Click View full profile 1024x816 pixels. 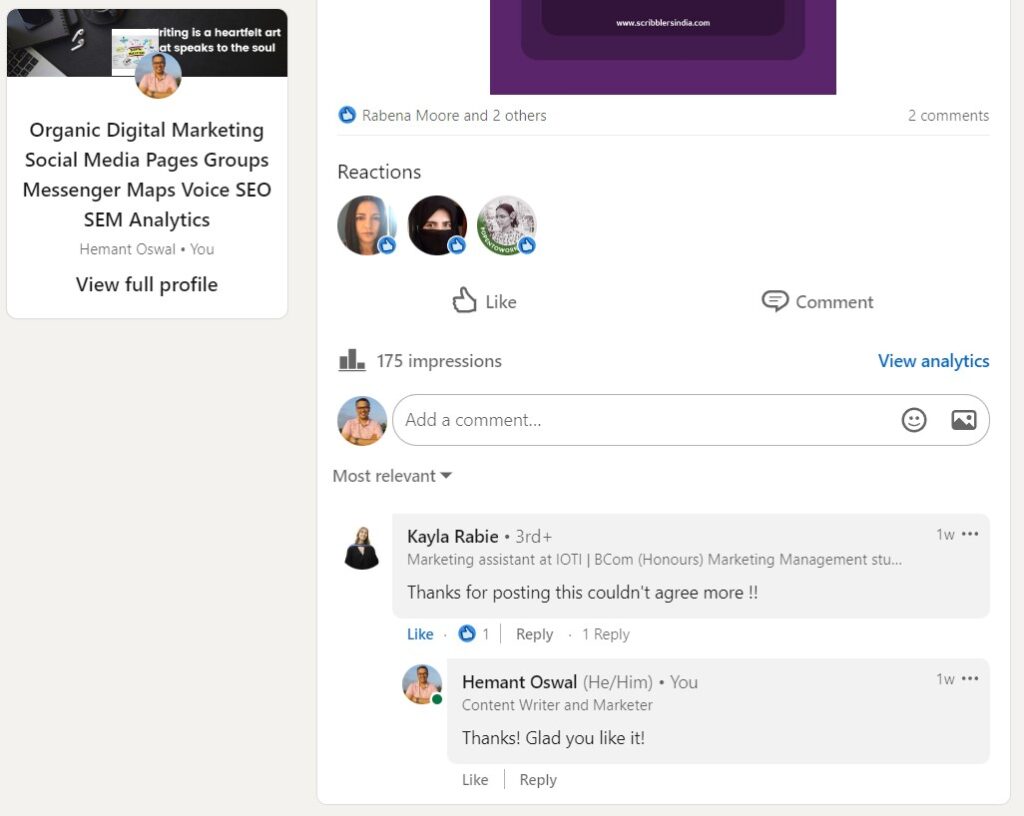click(147, 284)
